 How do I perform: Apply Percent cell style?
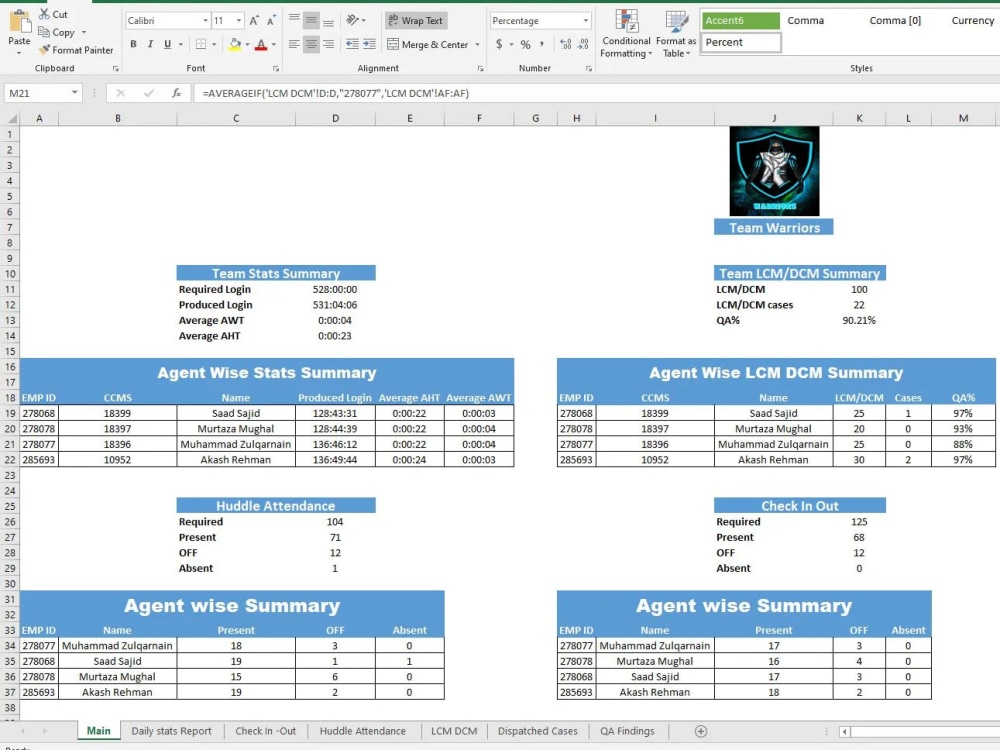pos(740,42)
